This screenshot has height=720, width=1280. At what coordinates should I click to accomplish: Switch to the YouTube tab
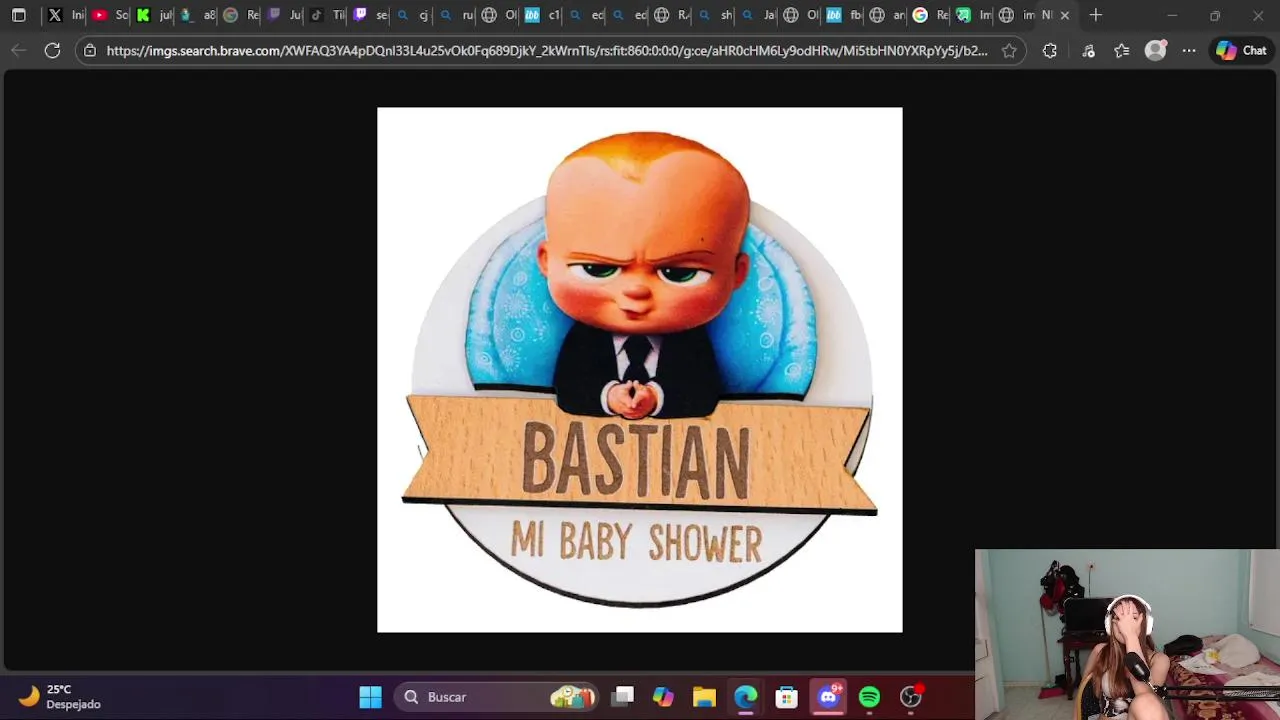click(109, 15)
